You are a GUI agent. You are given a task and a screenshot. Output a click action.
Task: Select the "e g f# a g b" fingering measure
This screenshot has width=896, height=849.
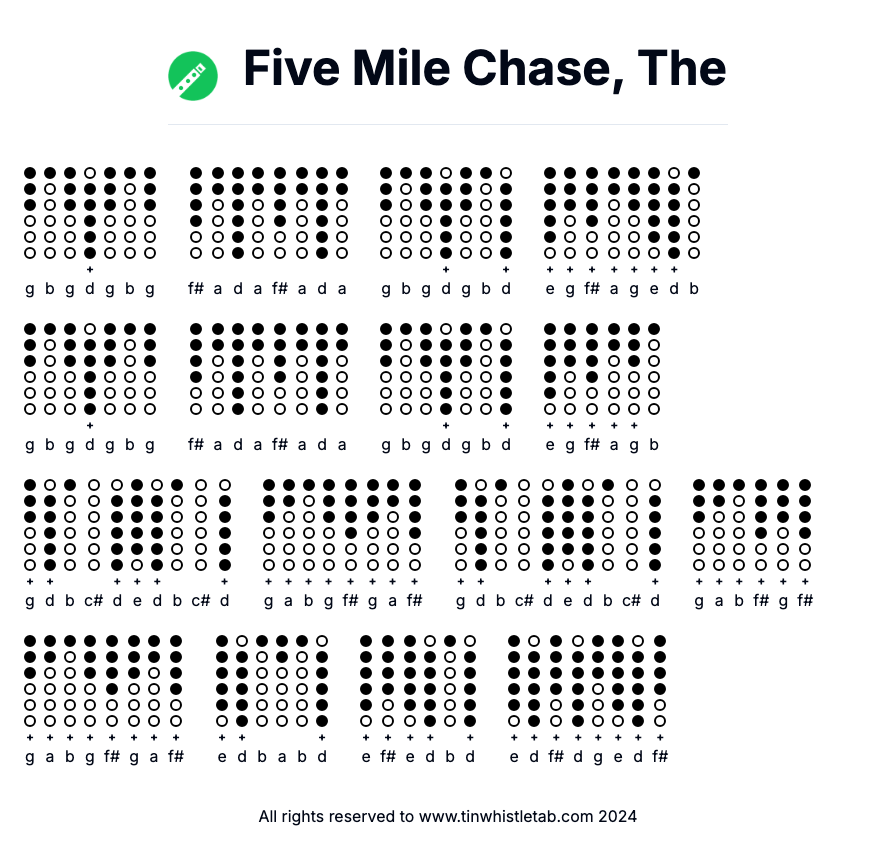coord(601,387)
